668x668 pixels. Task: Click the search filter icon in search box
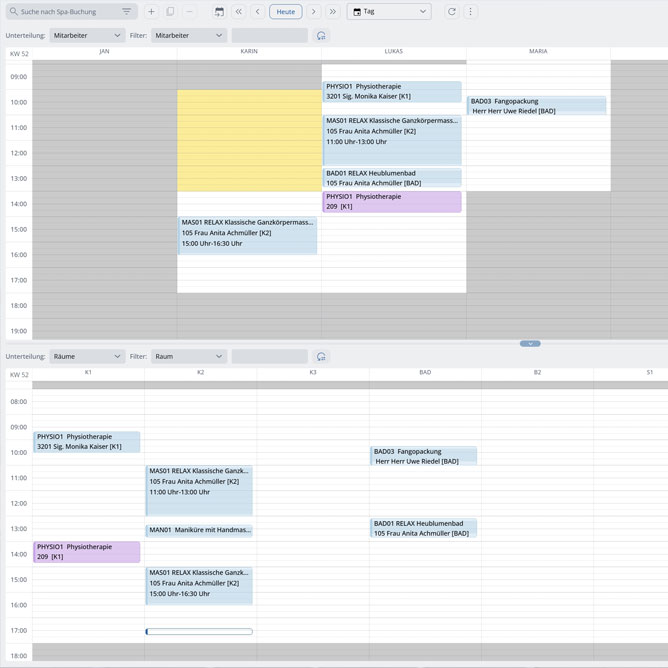coord(127,12)
